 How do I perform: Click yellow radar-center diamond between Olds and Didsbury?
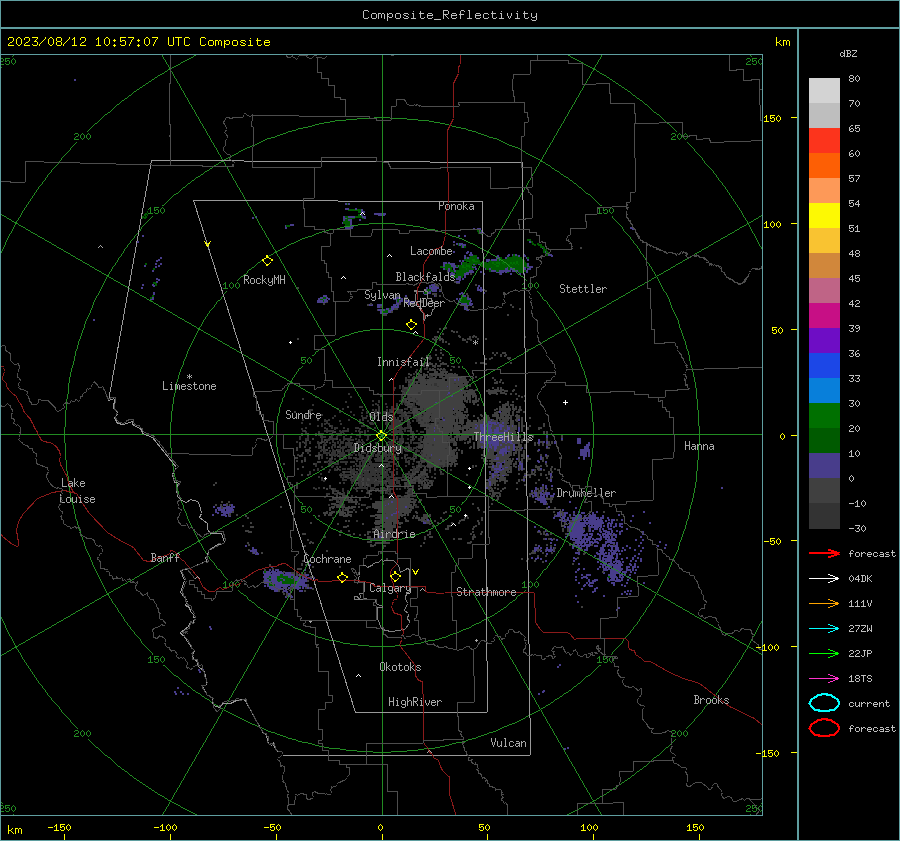pyautogui.click(x=381, y=435)
